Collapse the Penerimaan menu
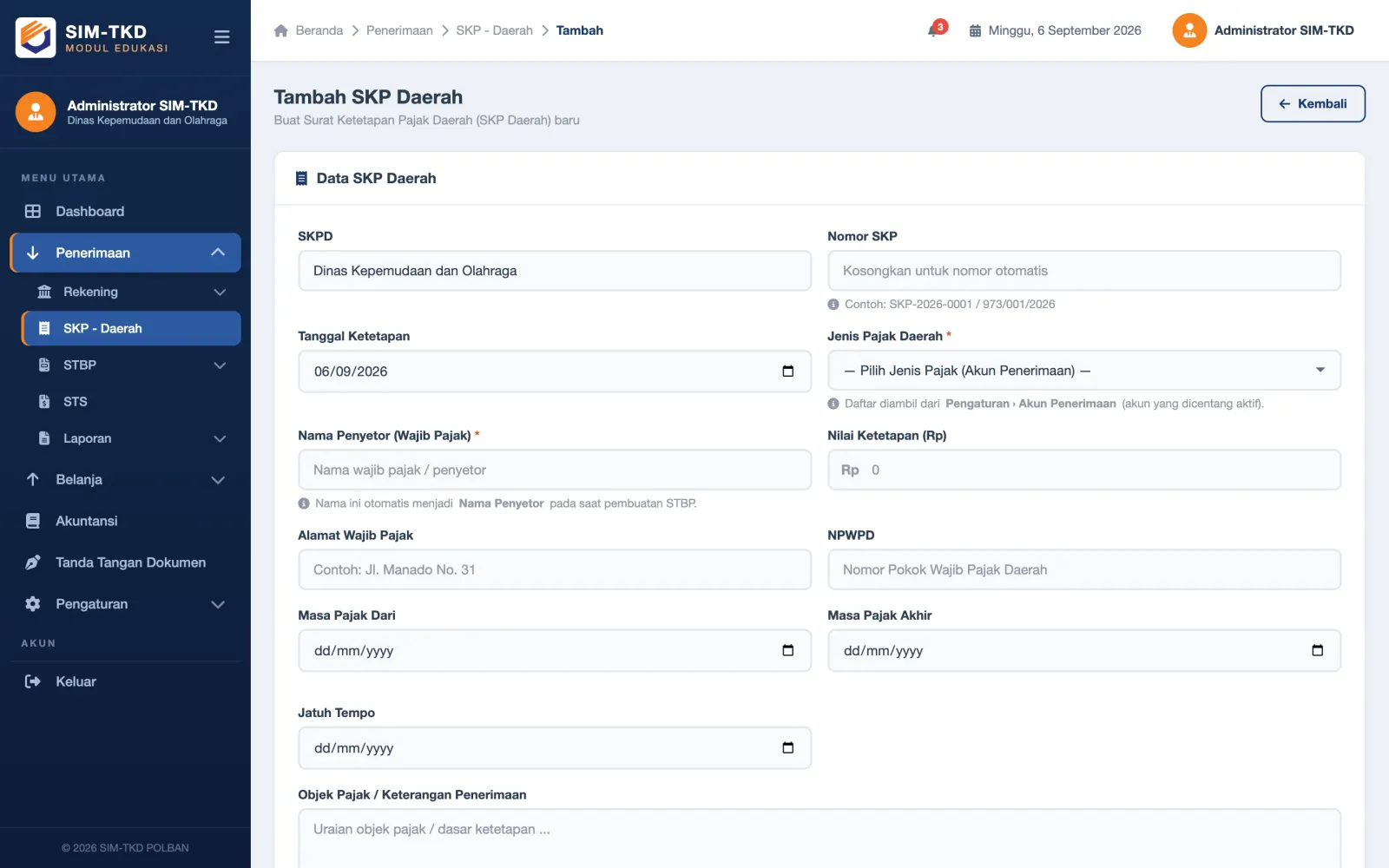This screenshot has height=868, width=1389. (x=125, y=253)
